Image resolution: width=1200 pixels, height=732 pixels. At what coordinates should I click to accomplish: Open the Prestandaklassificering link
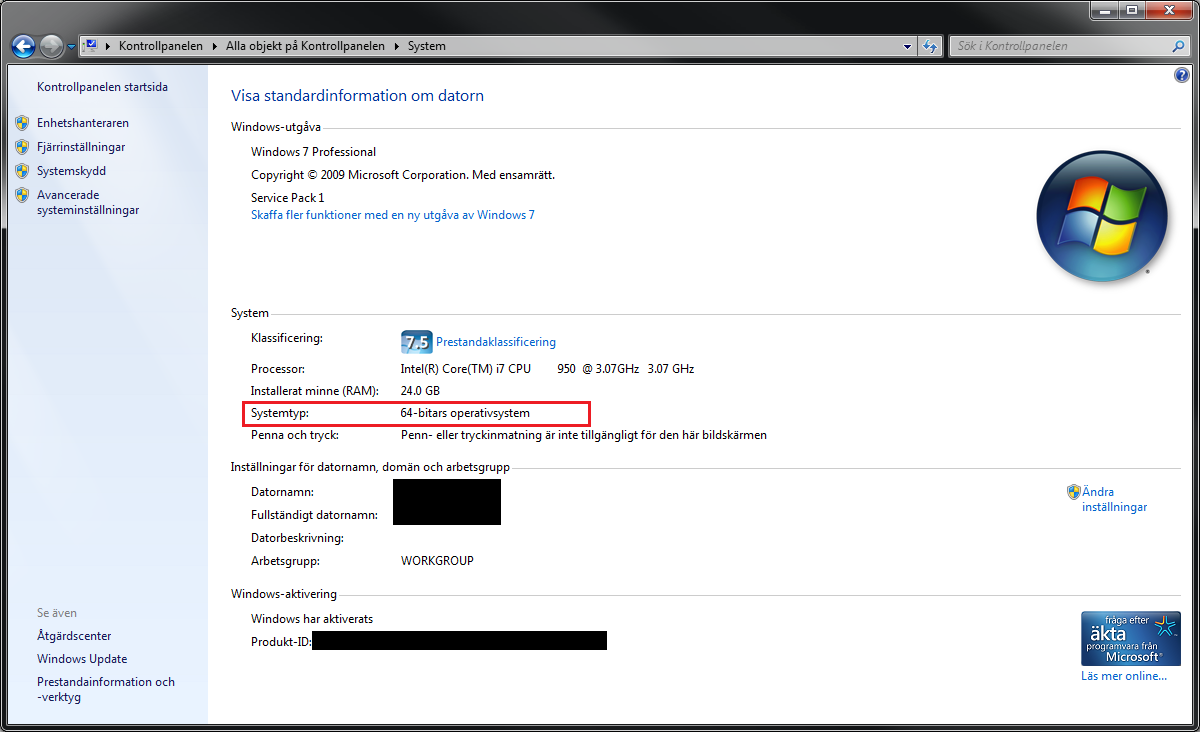tap(496, 342)
